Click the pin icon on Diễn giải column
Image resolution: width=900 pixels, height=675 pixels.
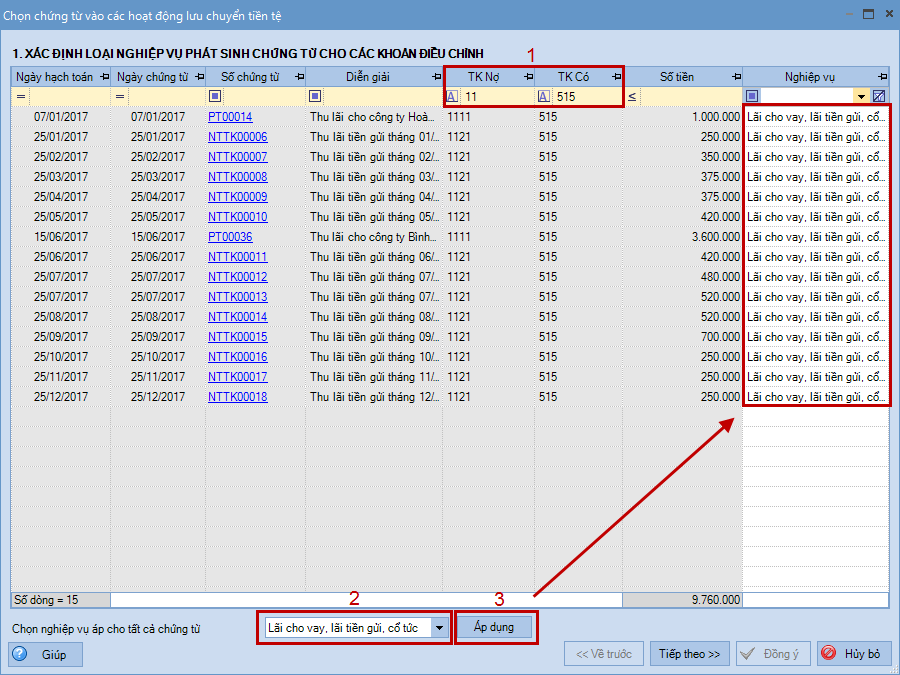click(x=434, y=77)
